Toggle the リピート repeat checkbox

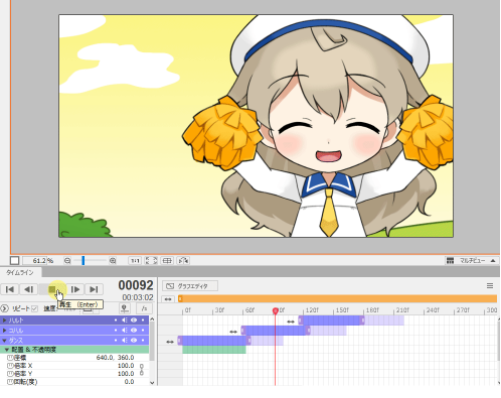click(34, 308)
